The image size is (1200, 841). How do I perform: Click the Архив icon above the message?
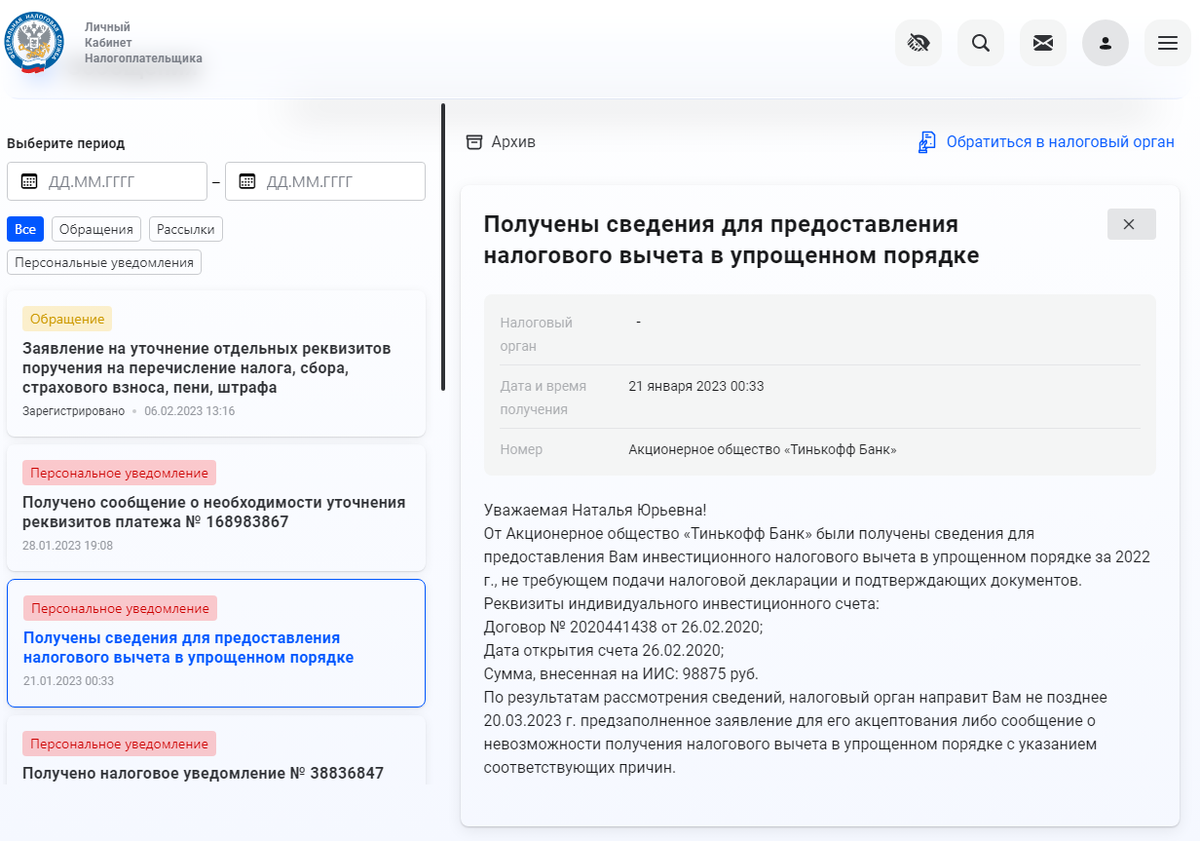point(474,142)
